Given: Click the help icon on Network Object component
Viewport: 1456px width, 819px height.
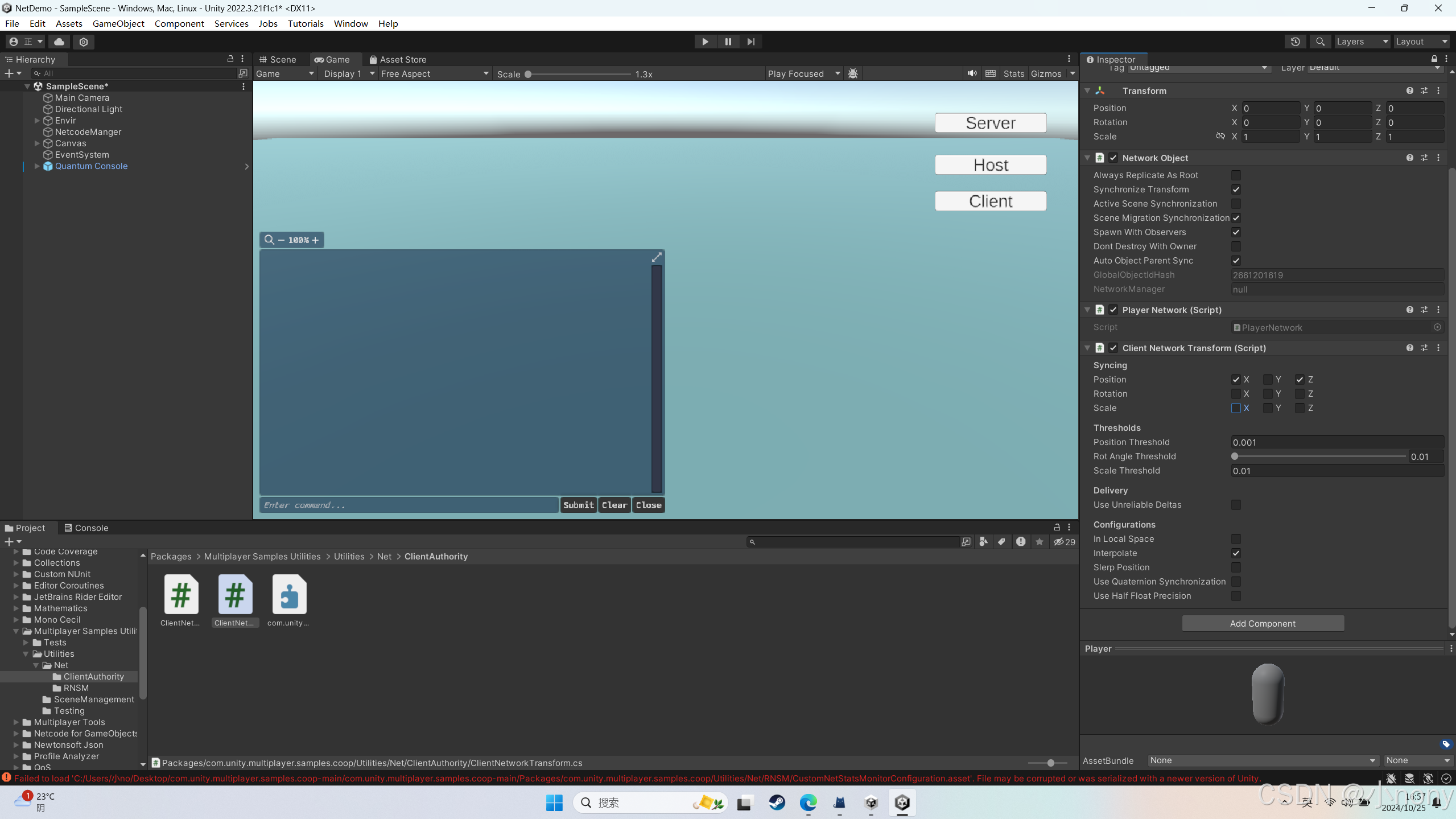Looking at the screenshot, I should pos(1410,158).
